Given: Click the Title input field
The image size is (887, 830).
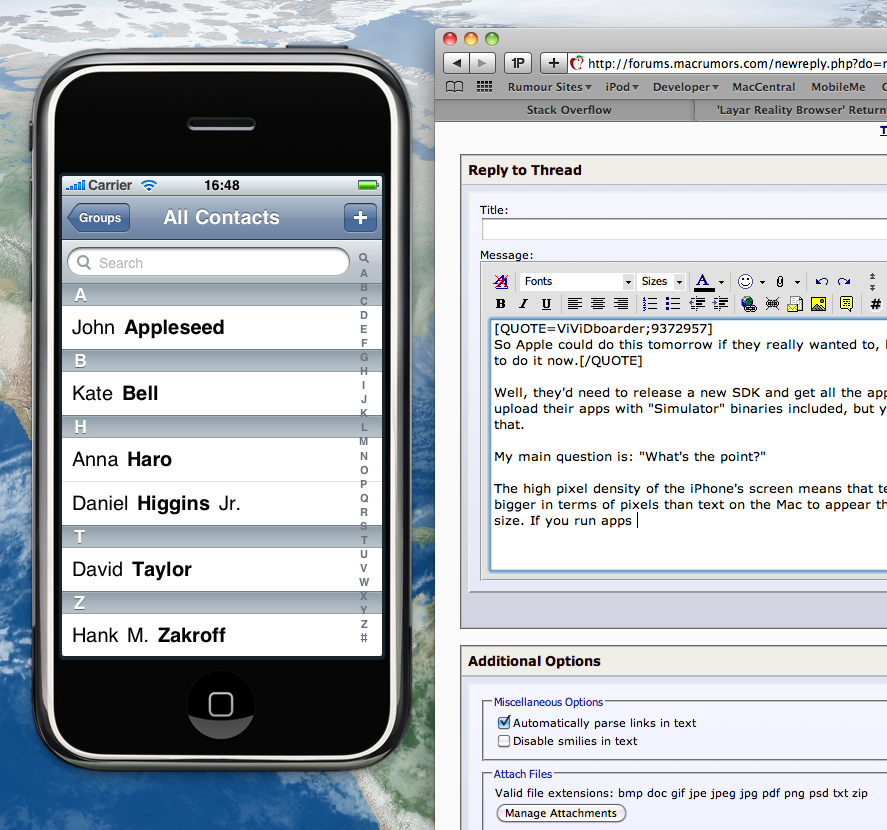Looking at the screenshot, I should (x=684, y=229).
